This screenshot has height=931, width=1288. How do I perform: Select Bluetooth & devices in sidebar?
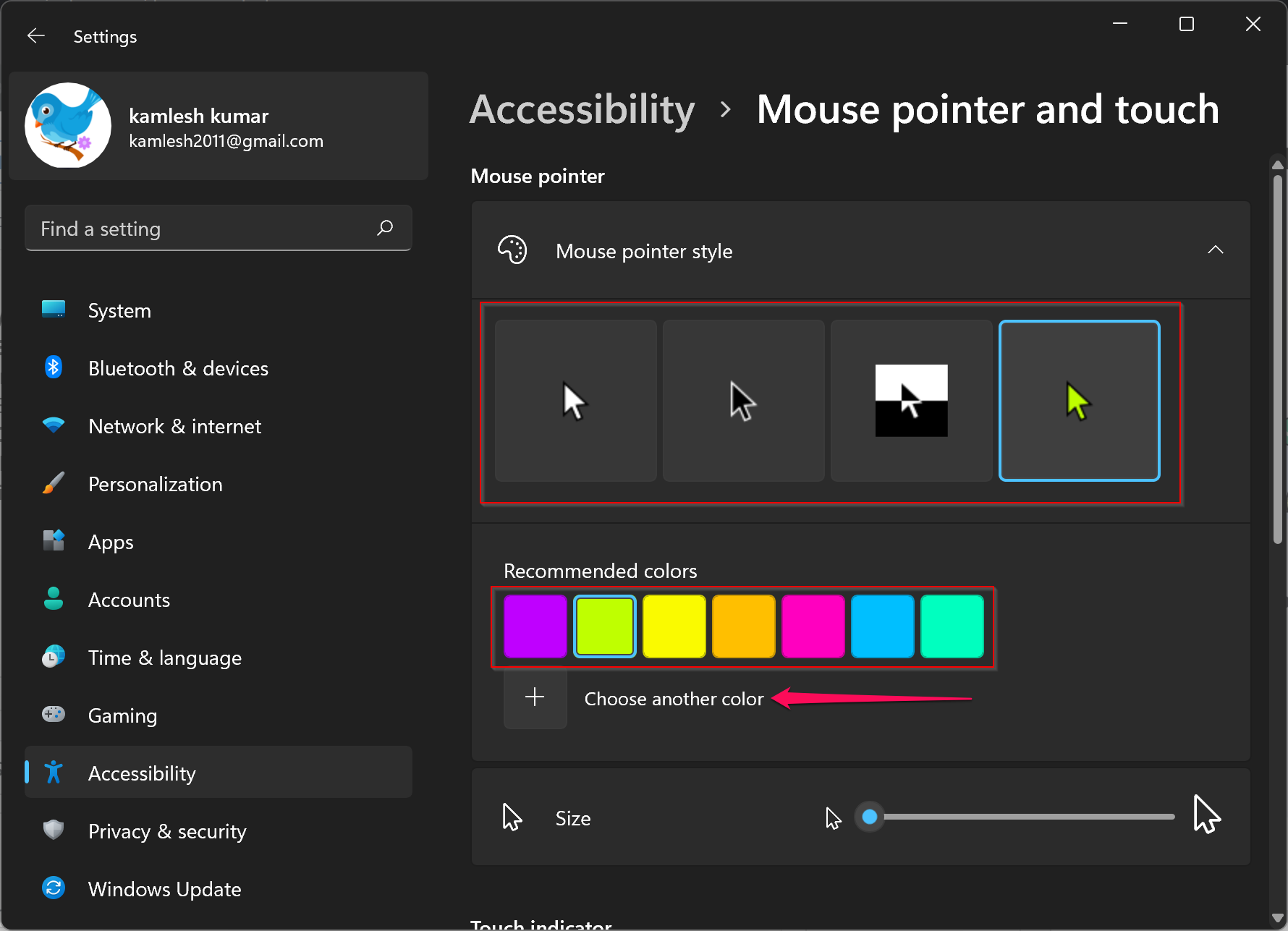click(x=178, y=367)
